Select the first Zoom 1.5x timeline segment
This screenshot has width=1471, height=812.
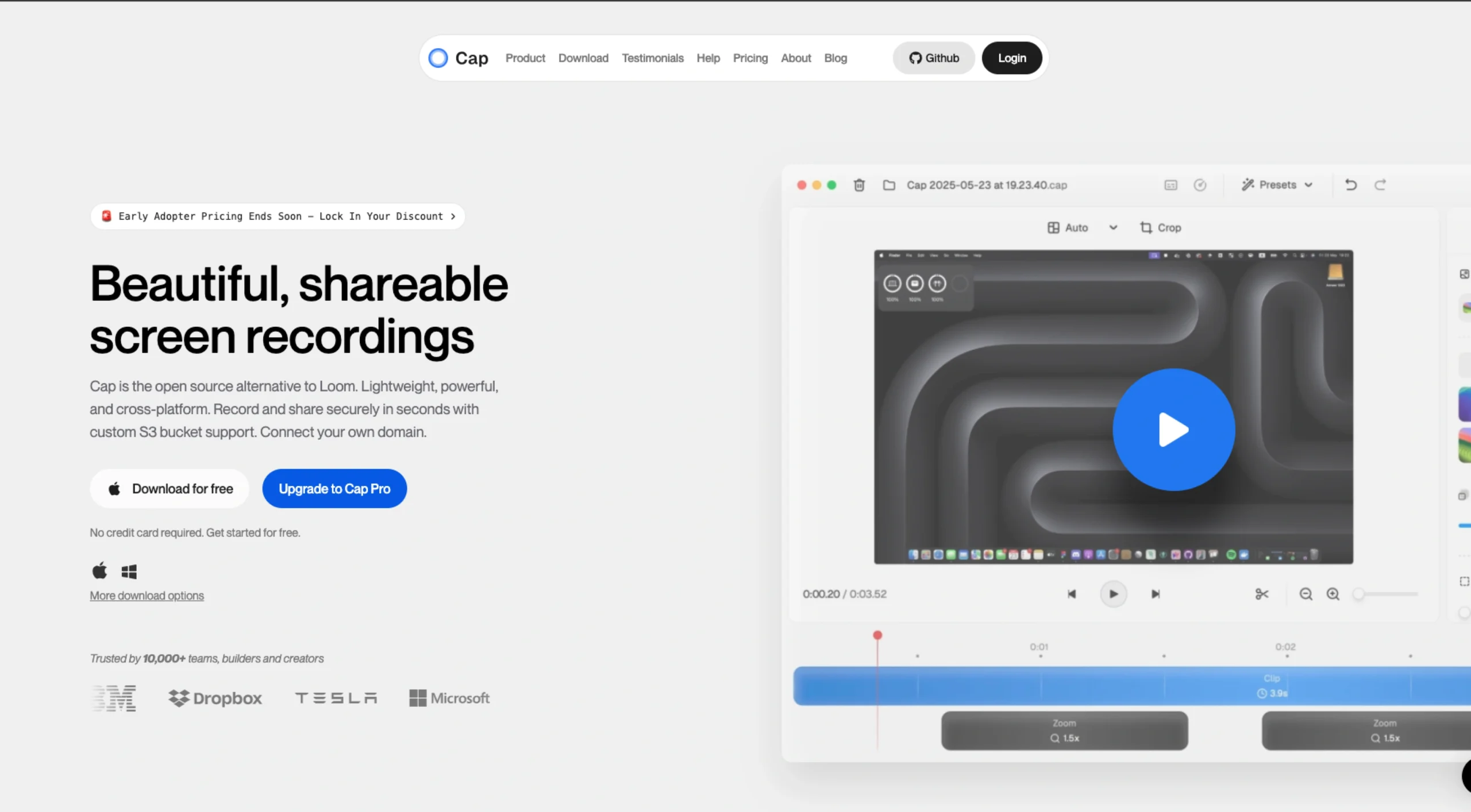click(x=1064, y=730)
